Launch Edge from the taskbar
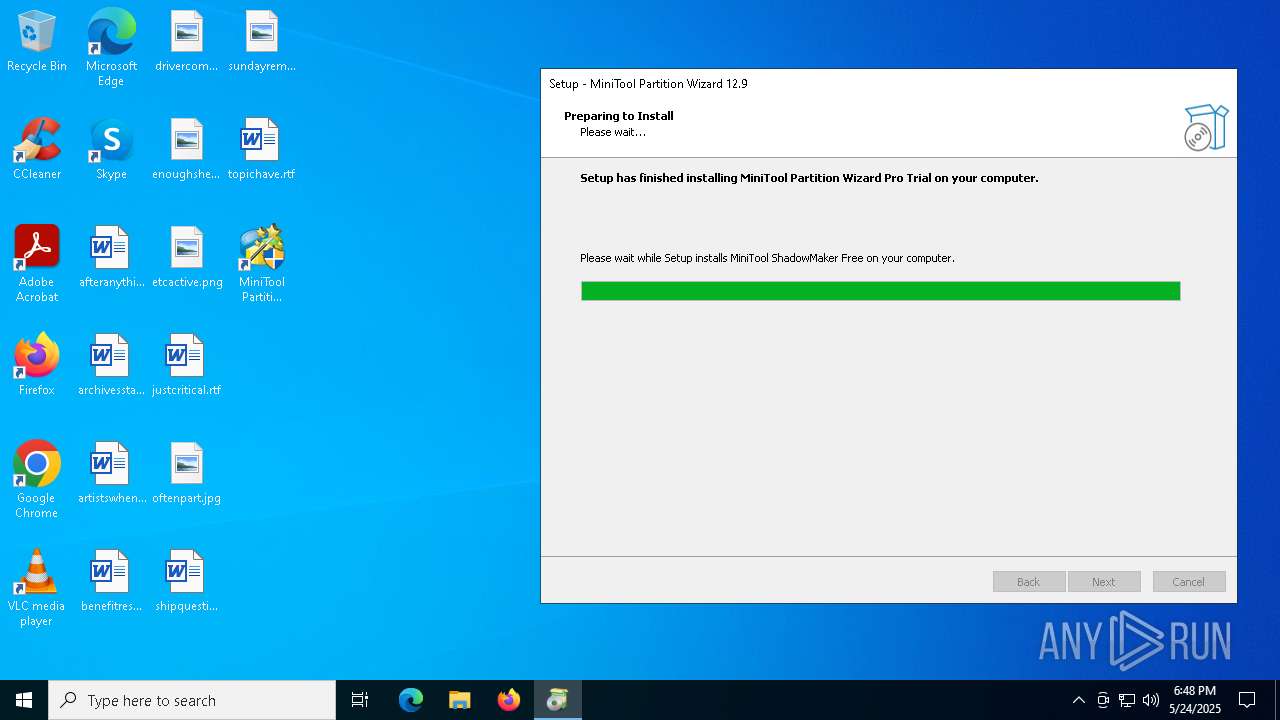1280x720 pixels. 411,700
